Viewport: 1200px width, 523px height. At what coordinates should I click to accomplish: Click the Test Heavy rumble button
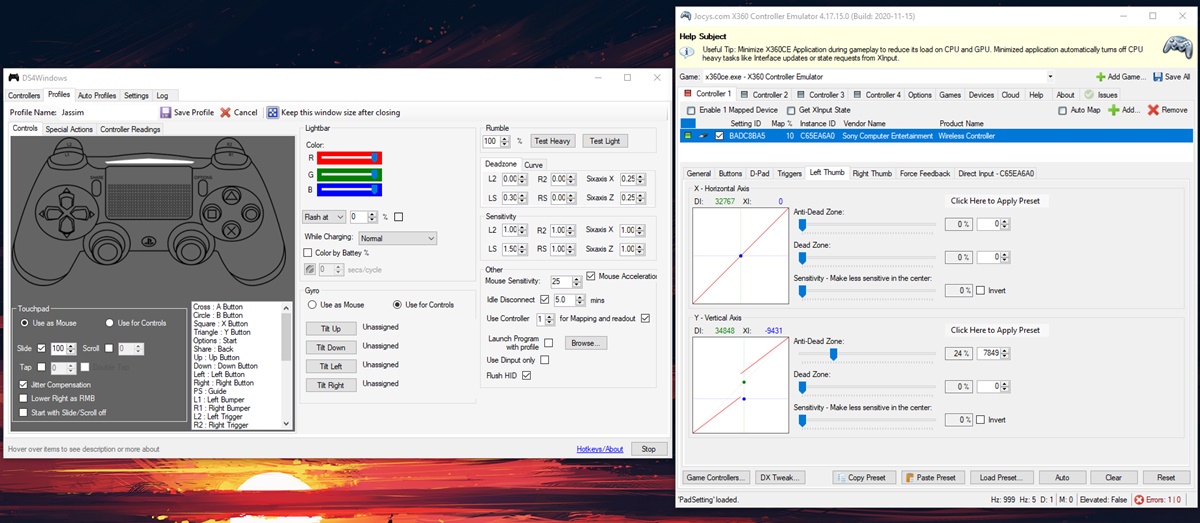[x=552, y=141]
